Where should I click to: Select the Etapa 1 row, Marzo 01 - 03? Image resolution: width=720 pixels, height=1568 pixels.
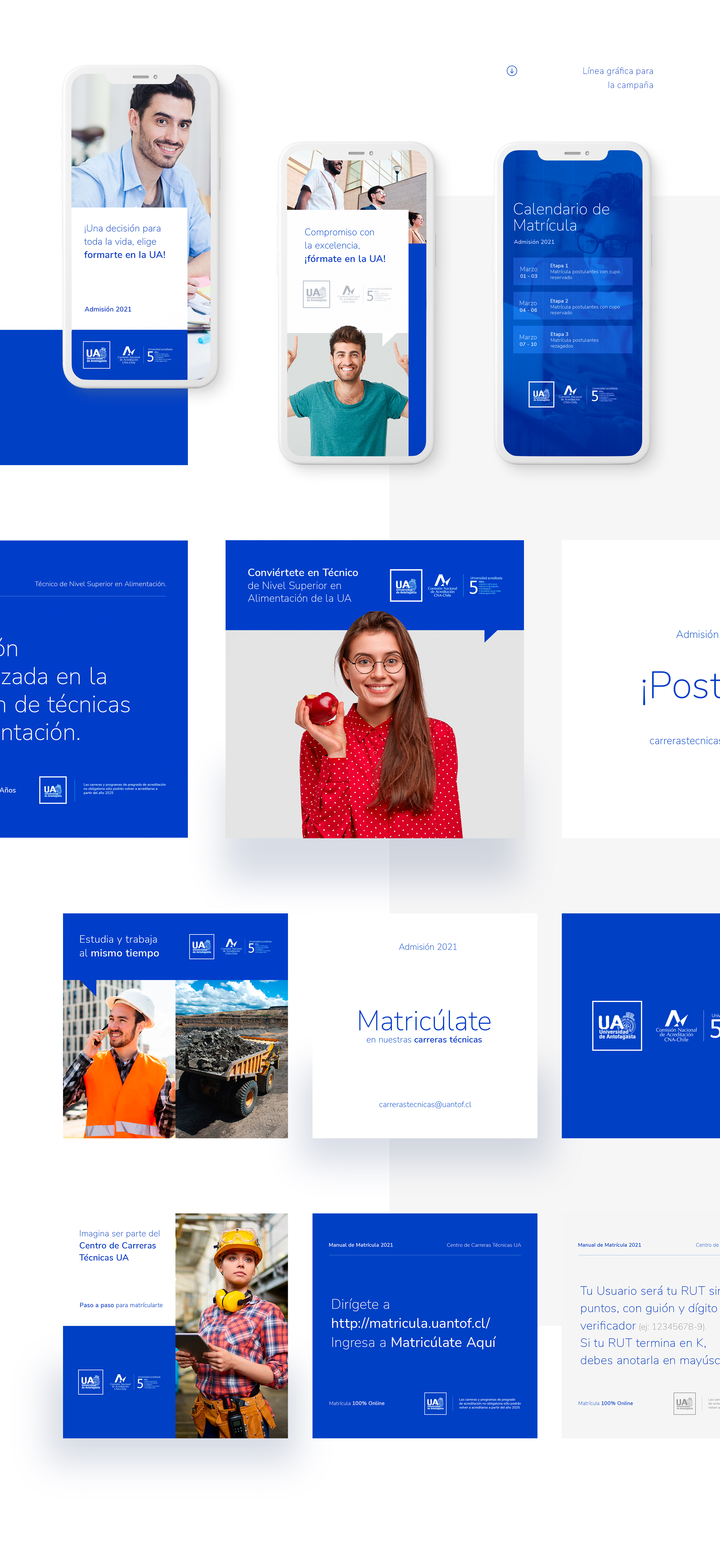572,271
